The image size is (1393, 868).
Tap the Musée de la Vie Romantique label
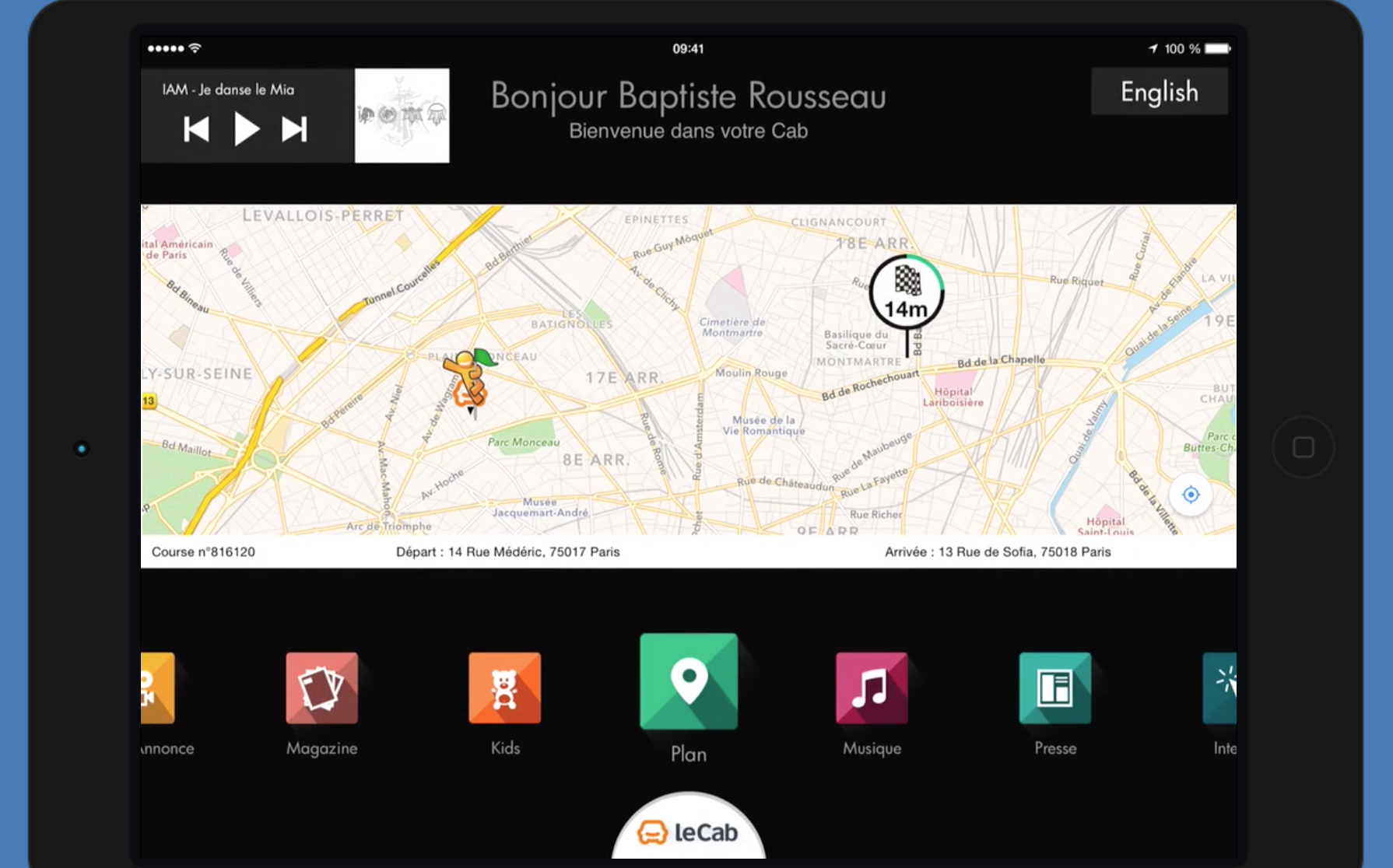[764, 425]
